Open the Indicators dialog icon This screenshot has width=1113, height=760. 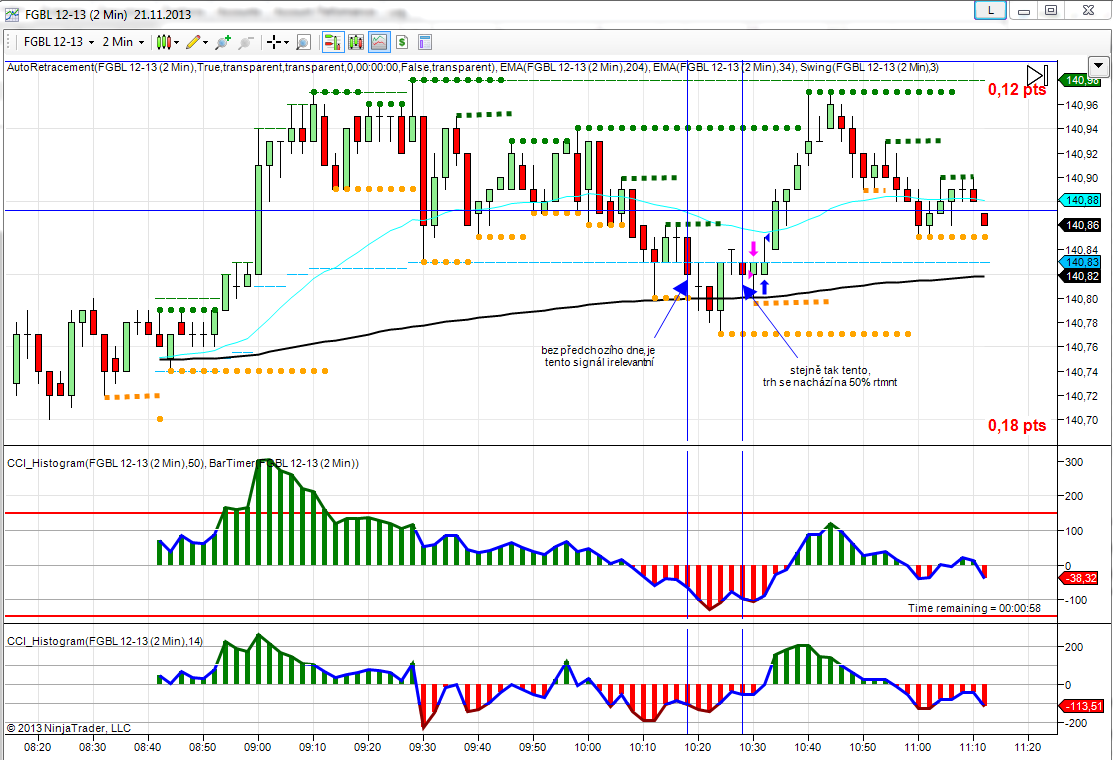tap(379, 43)
